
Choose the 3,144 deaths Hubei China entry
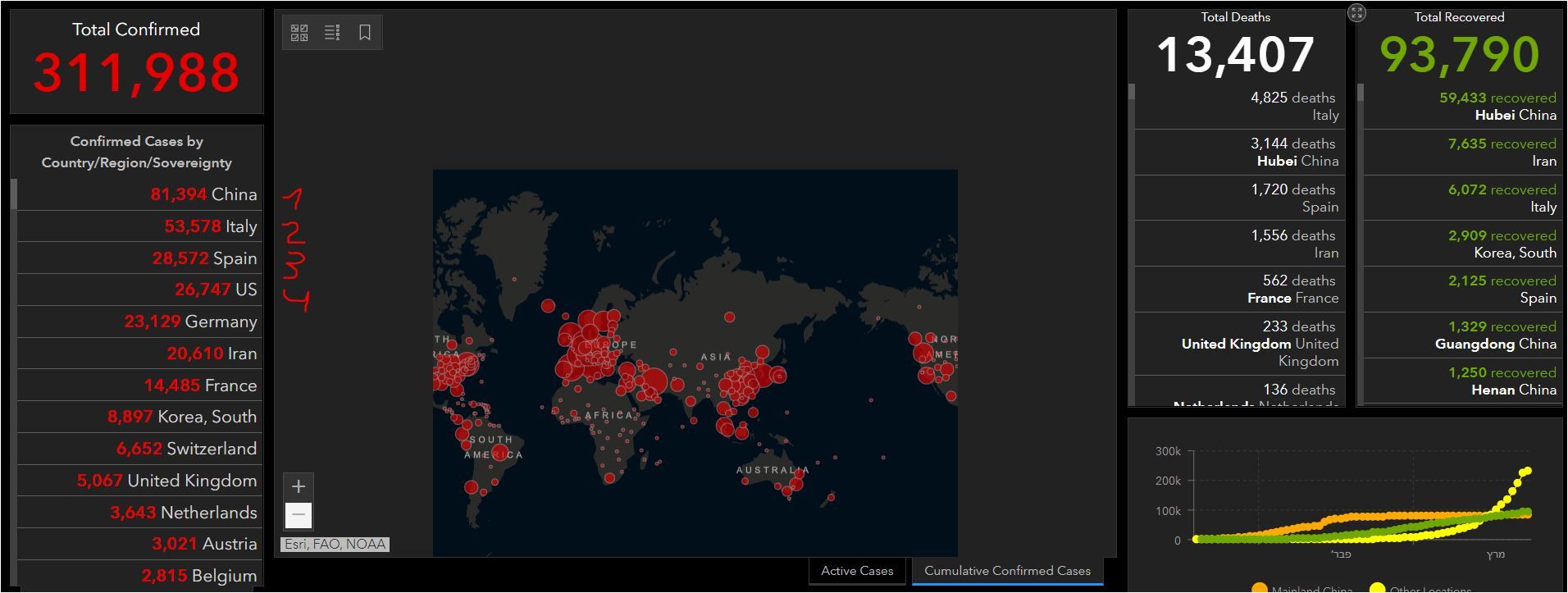click(1238, 153)
